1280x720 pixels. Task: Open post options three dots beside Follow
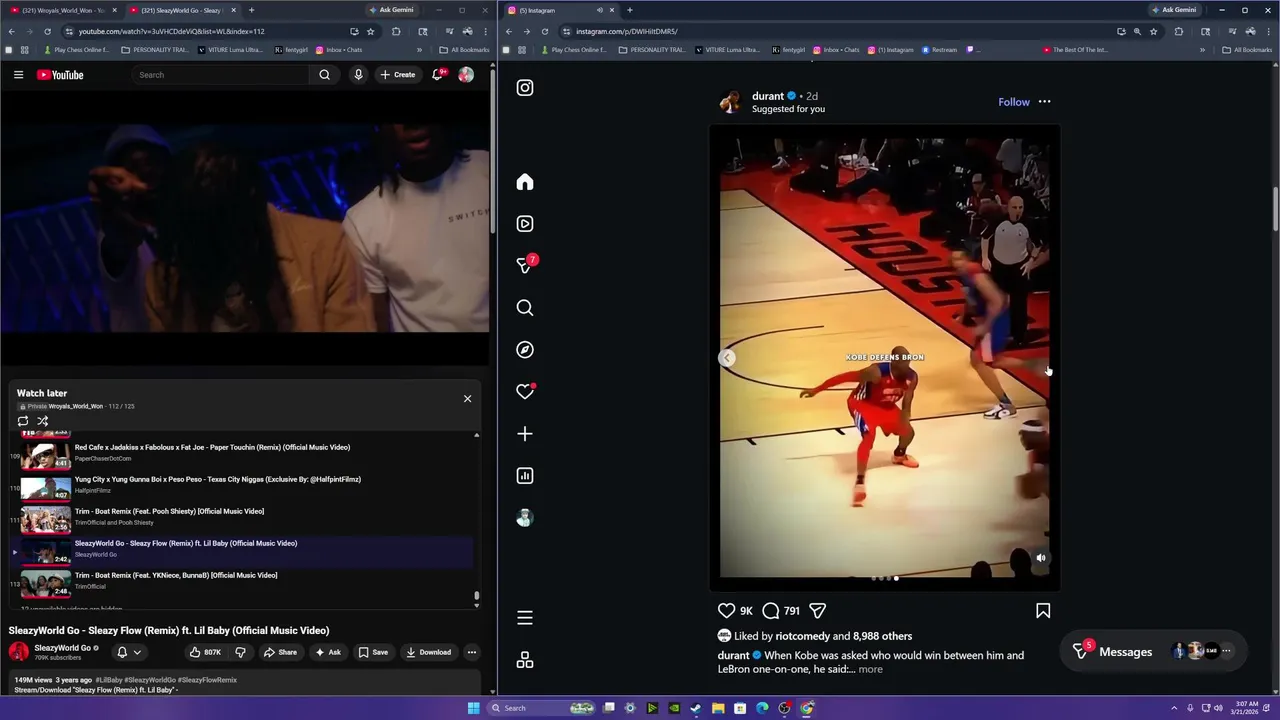pyautogui.click(x=1044, y=102)
